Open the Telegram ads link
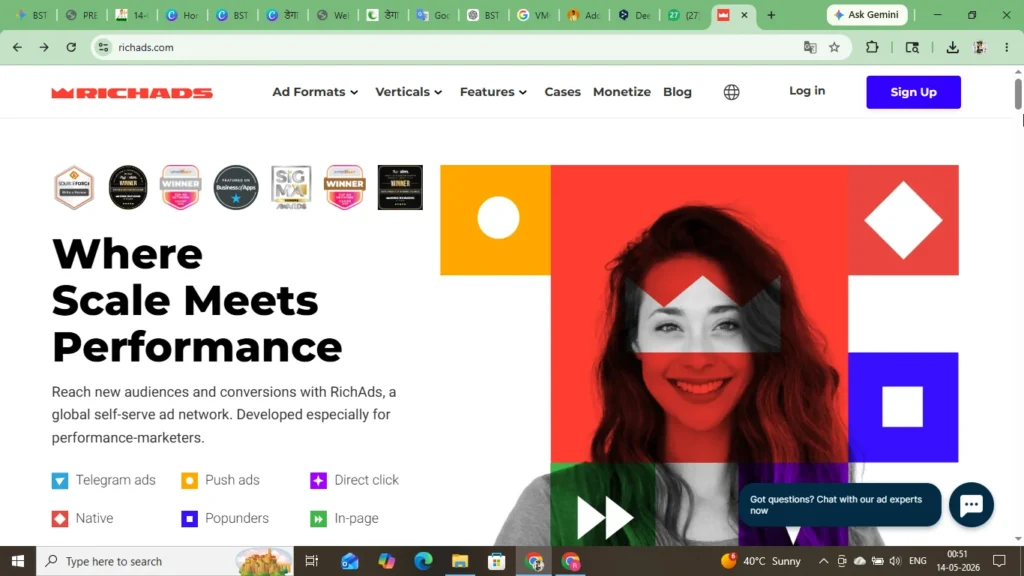Image resolution: width=1024 pixels, height=576 pixels. click(x=116, y=480)
